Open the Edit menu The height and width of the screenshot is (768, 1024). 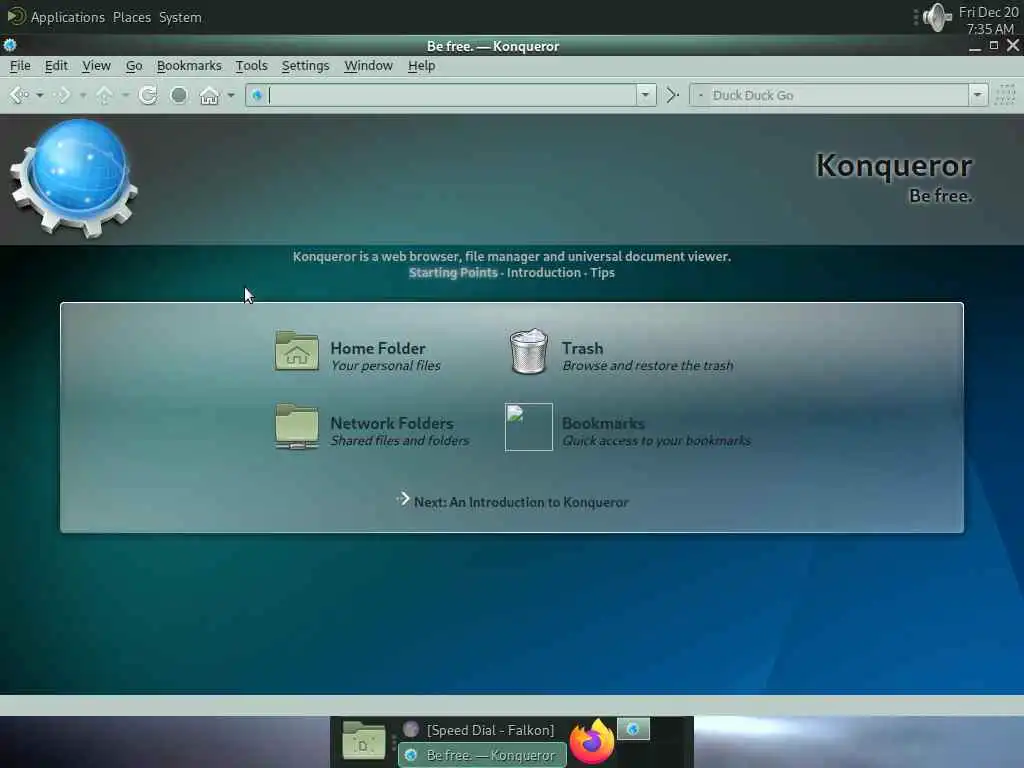tap(56, 66)
